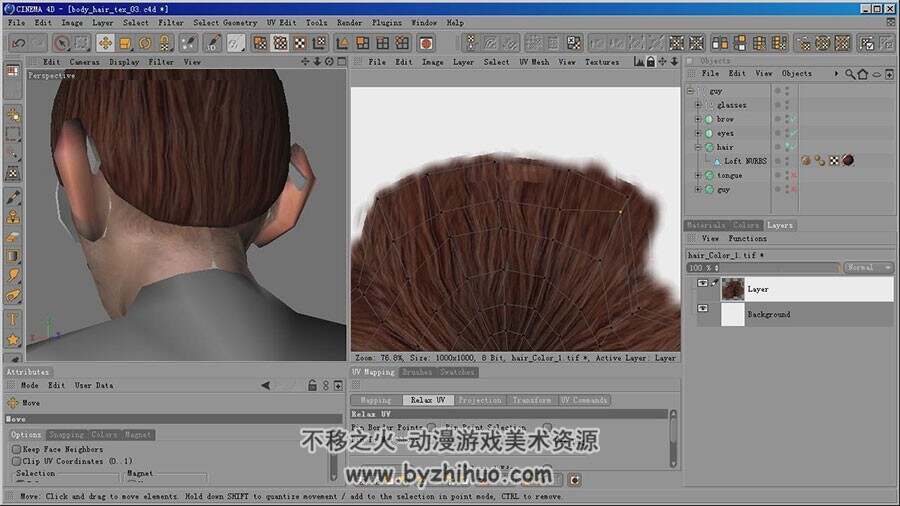Switch to the Relax UV tab
This screenshot has width=900, height=506.
pos(428,400)
